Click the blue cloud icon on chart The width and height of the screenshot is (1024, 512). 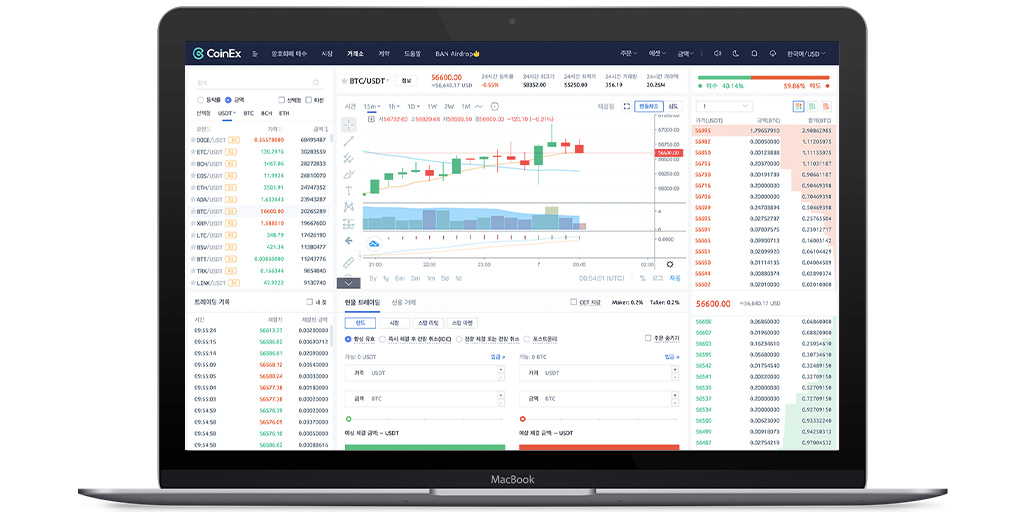pos(374,243)
